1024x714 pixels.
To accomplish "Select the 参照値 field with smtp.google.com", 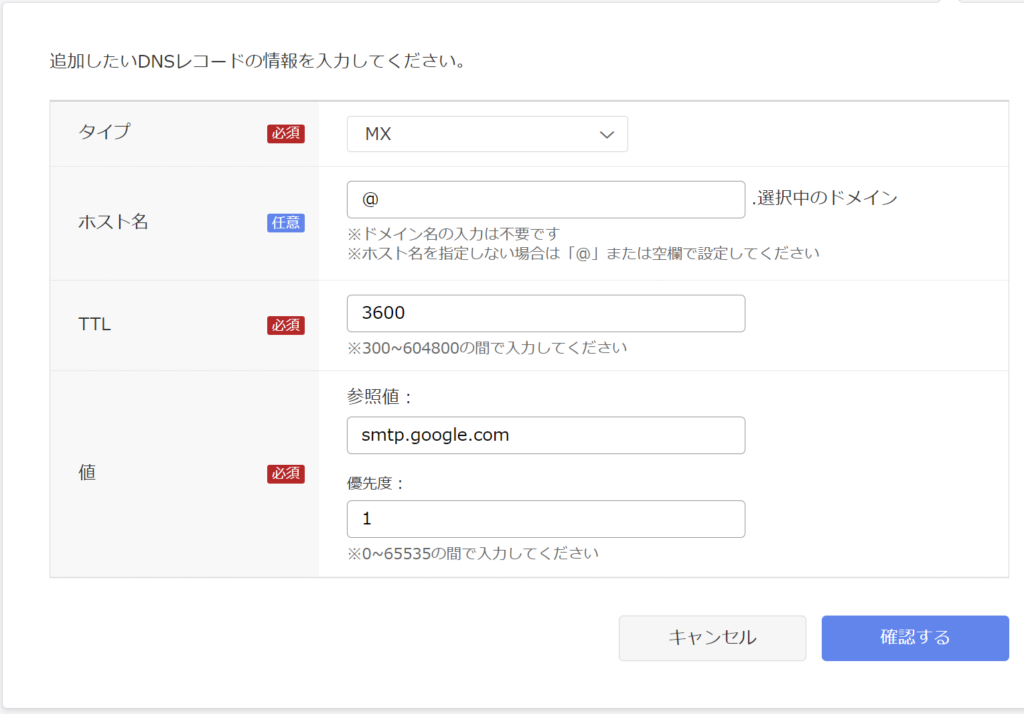I will pyautogui.click(x=545, y=435).
